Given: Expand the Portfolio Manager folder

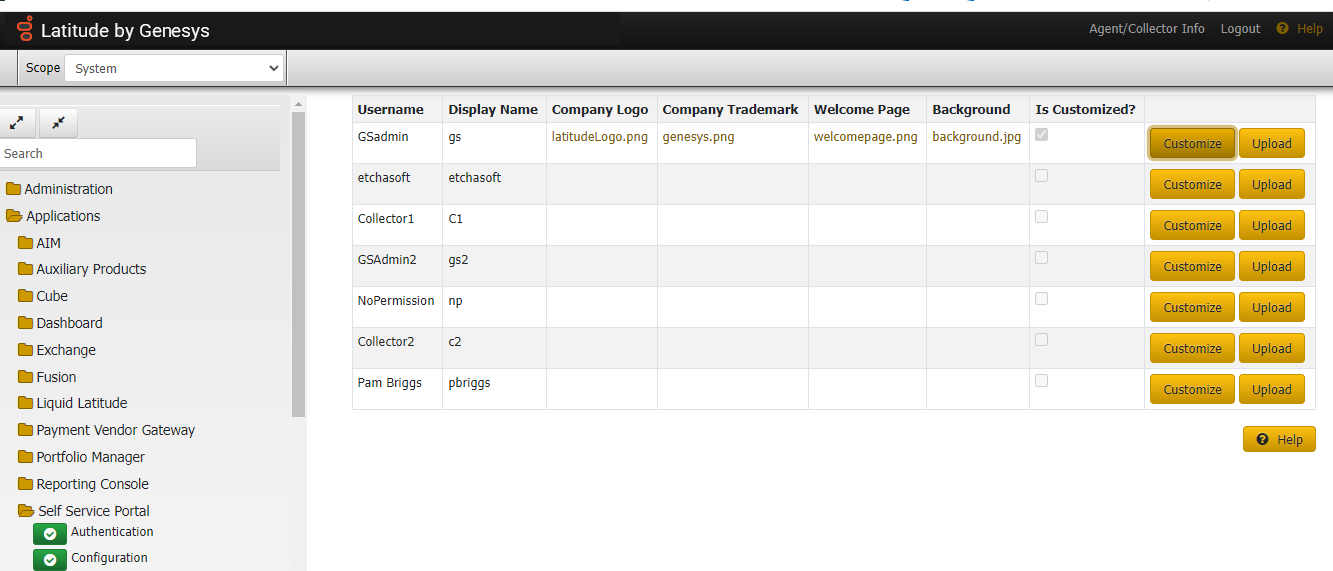Looking at the screenshot, I should (25, 458).
